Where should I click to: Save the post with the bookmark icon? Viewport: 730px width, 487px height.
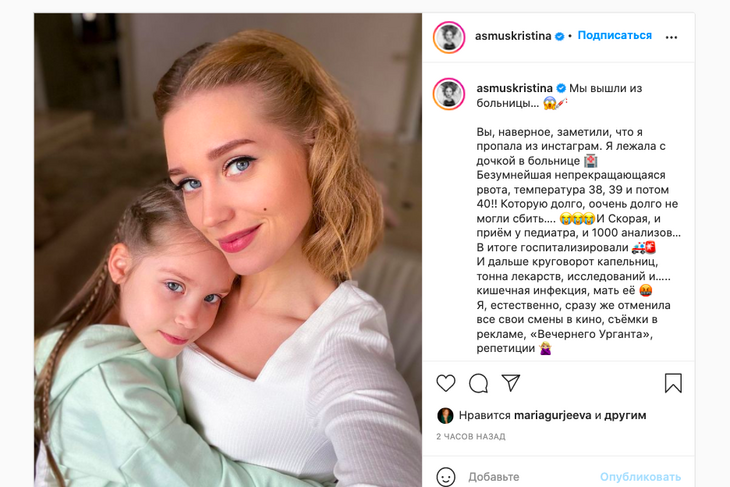point(673,383)
